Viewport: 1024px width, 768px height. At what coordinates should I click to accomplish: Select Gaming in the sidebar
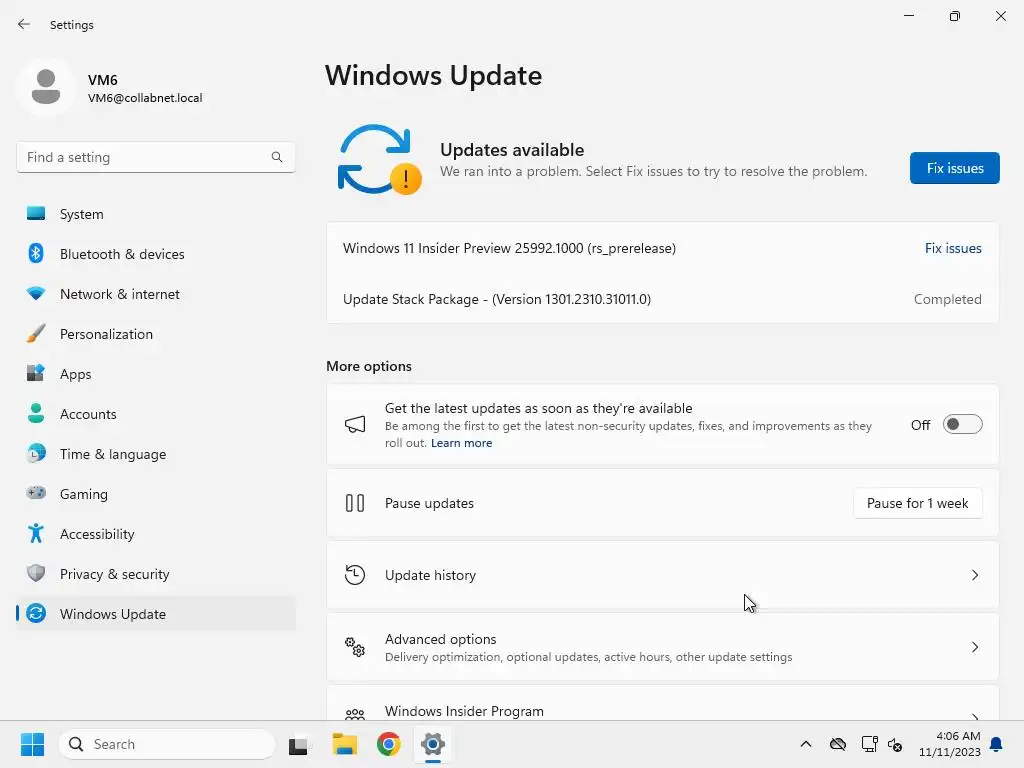[x=156, y=493]
